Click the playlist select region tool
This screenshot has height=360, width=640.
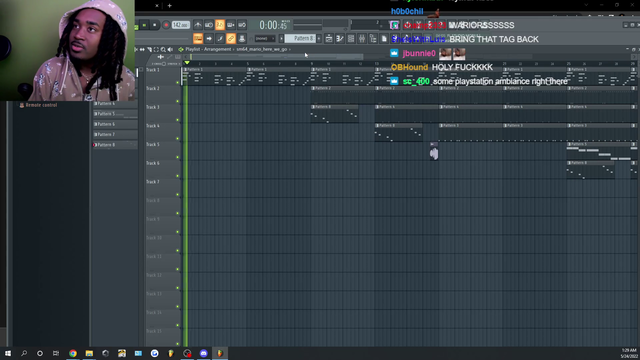156,49
